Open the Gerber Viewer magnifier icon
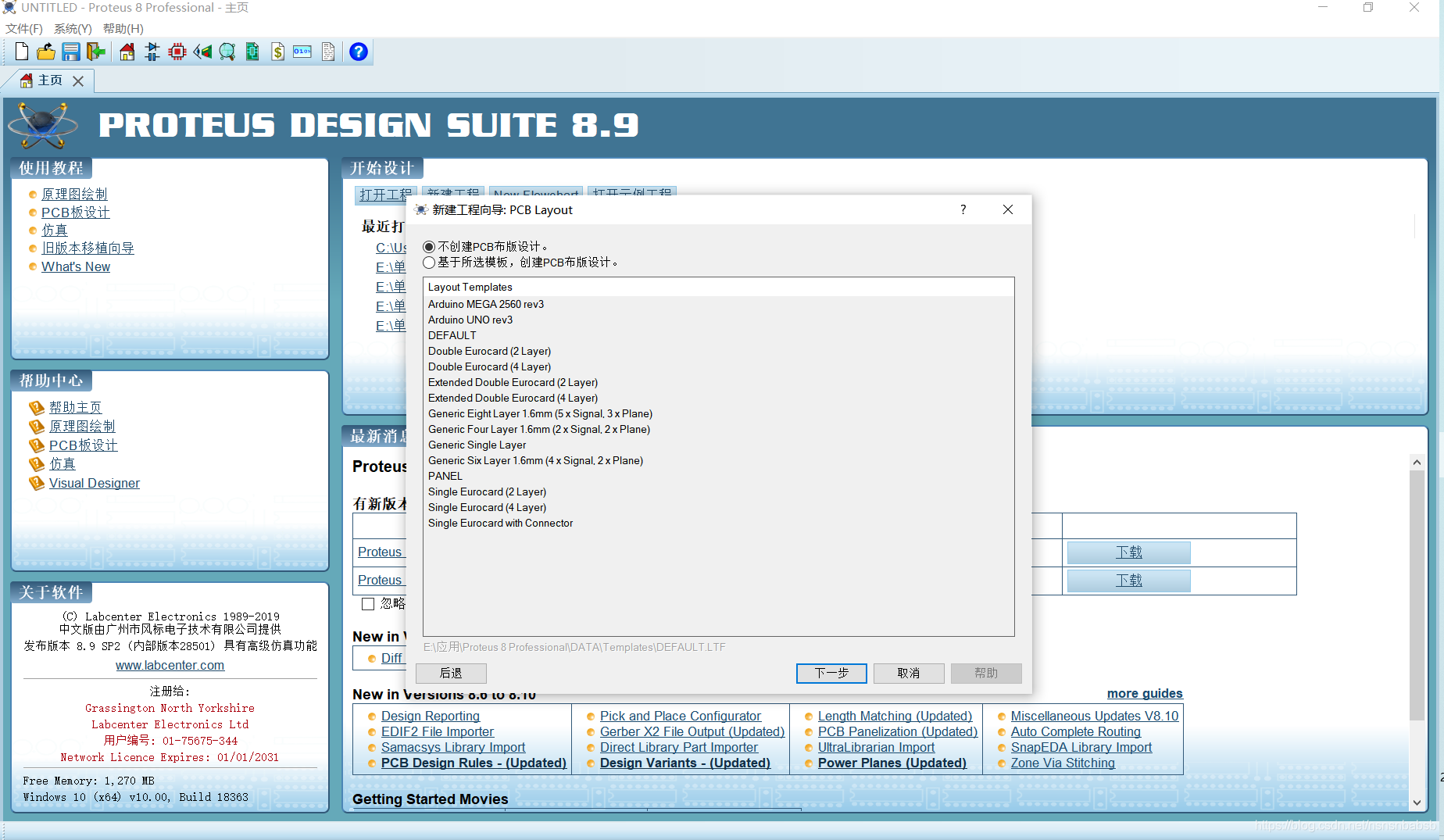Image resolution: width=1444 pixels, height=840 pixels. click(227, 52)
